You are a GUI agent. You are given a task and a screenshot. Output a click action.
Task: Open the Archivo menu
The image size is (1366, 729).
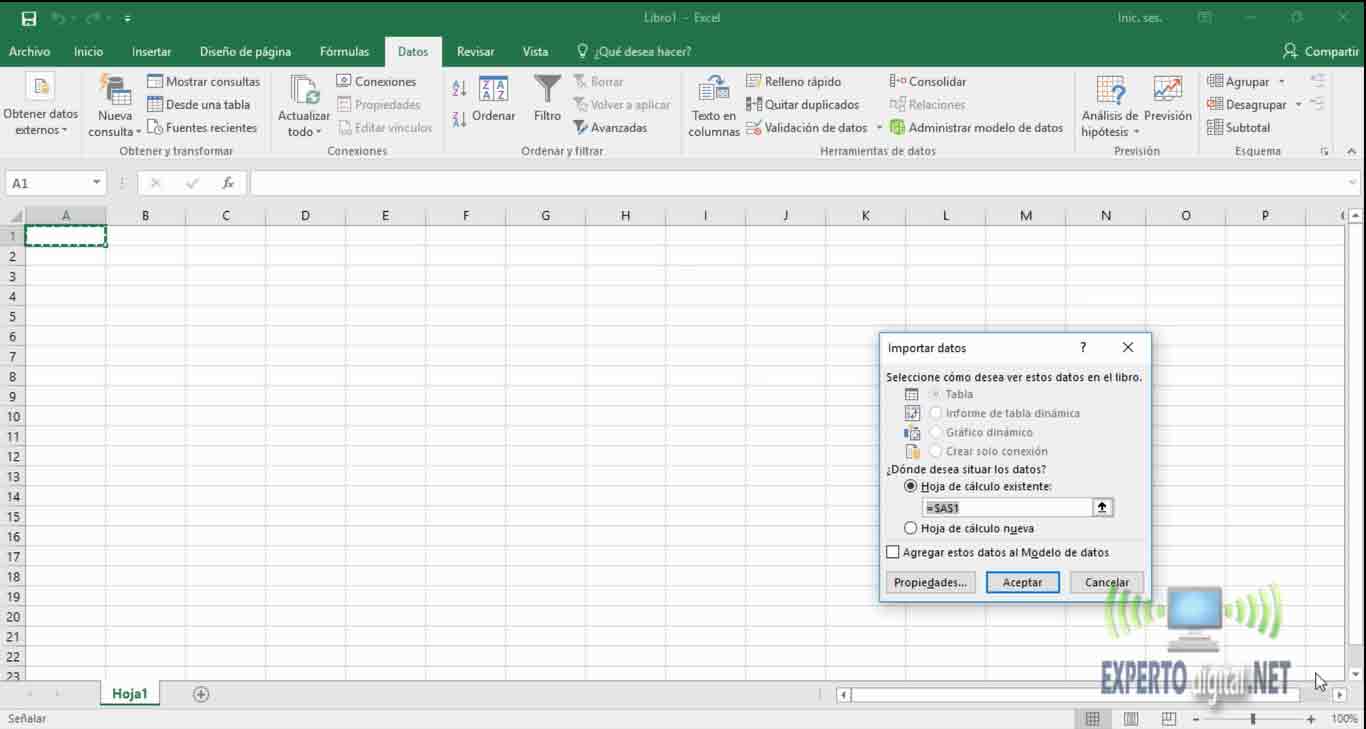coord(30,51)
